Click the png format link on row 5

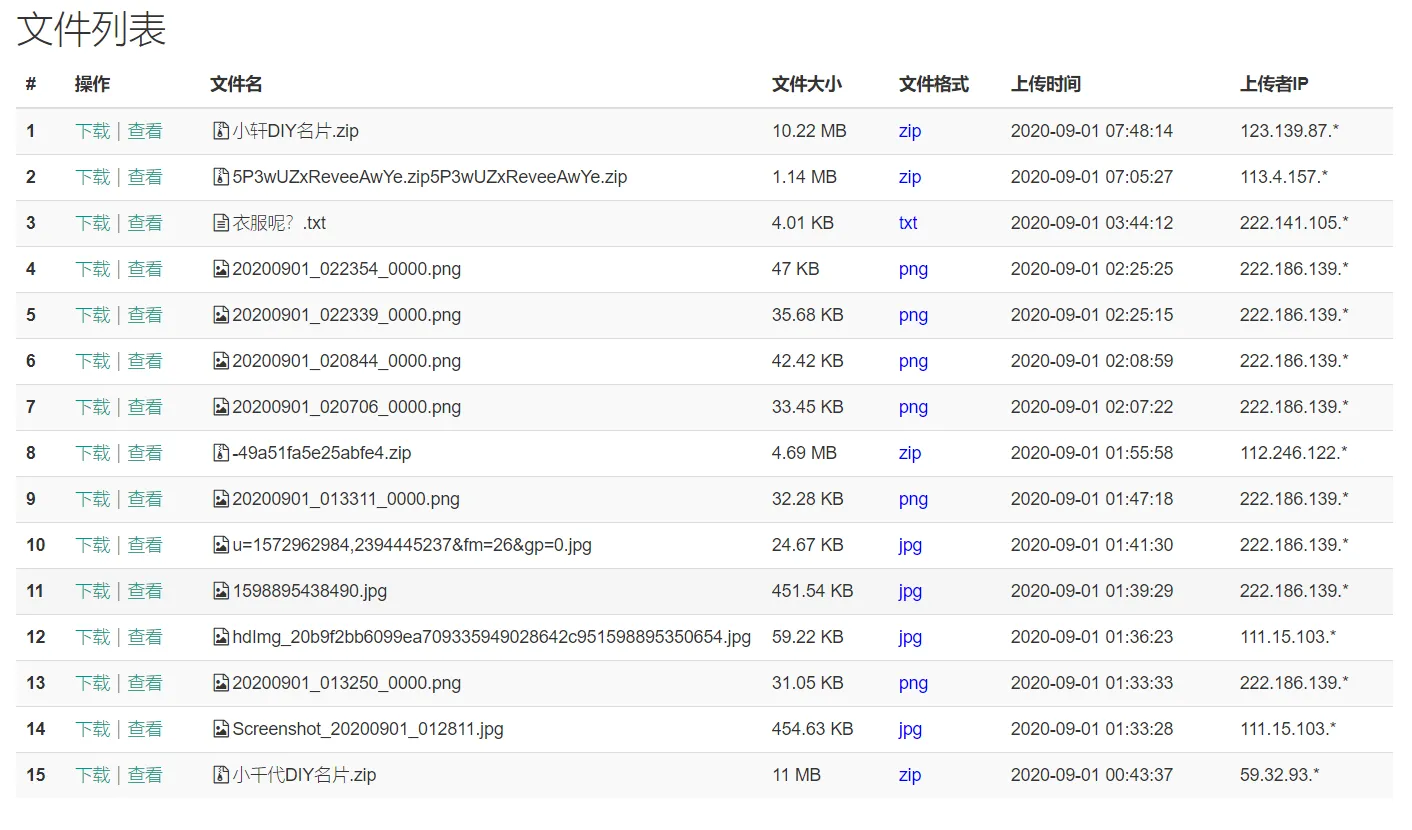[912, 314]
